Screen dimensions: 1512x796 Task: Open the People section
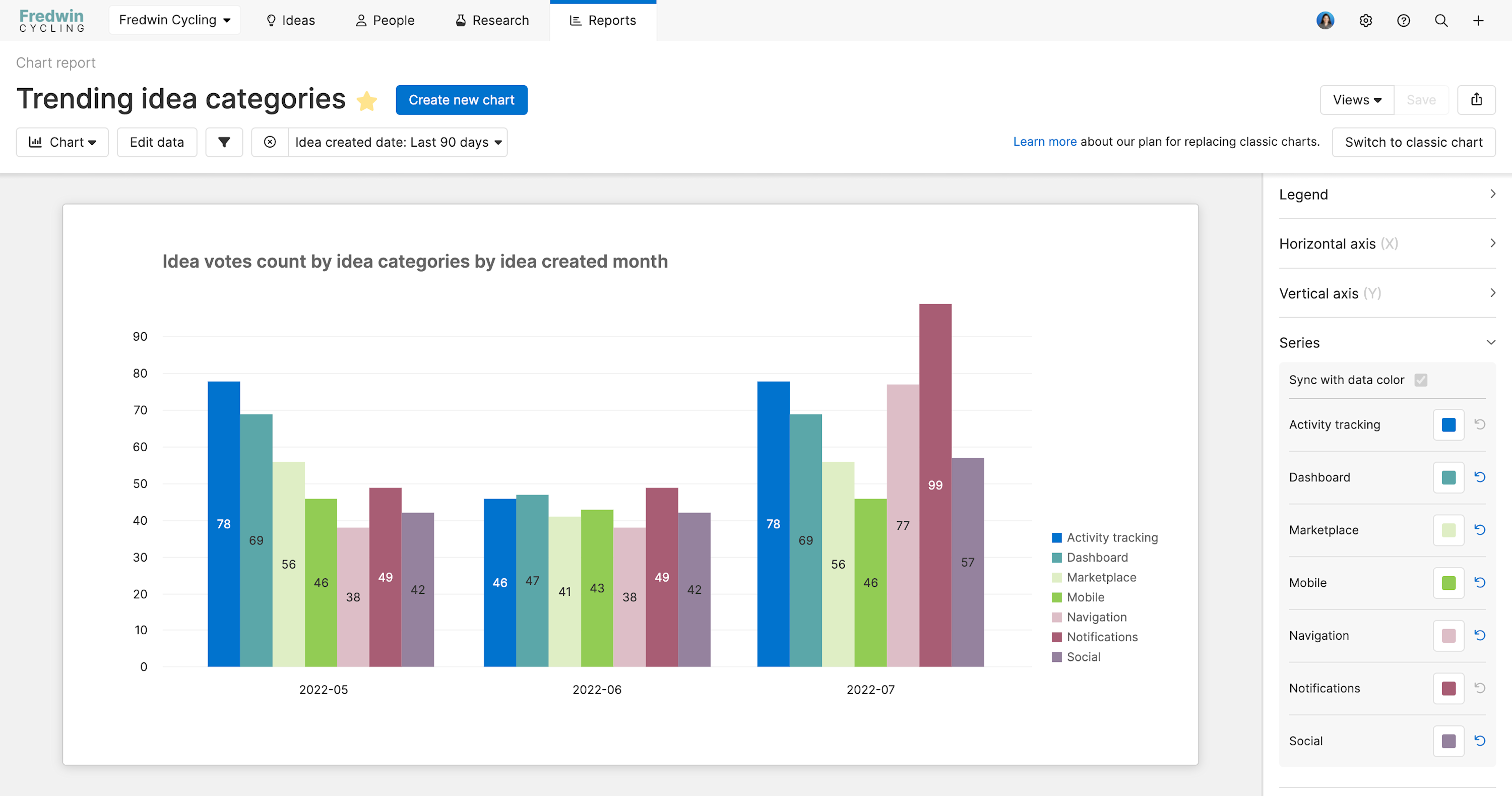(x=385, y=20)
